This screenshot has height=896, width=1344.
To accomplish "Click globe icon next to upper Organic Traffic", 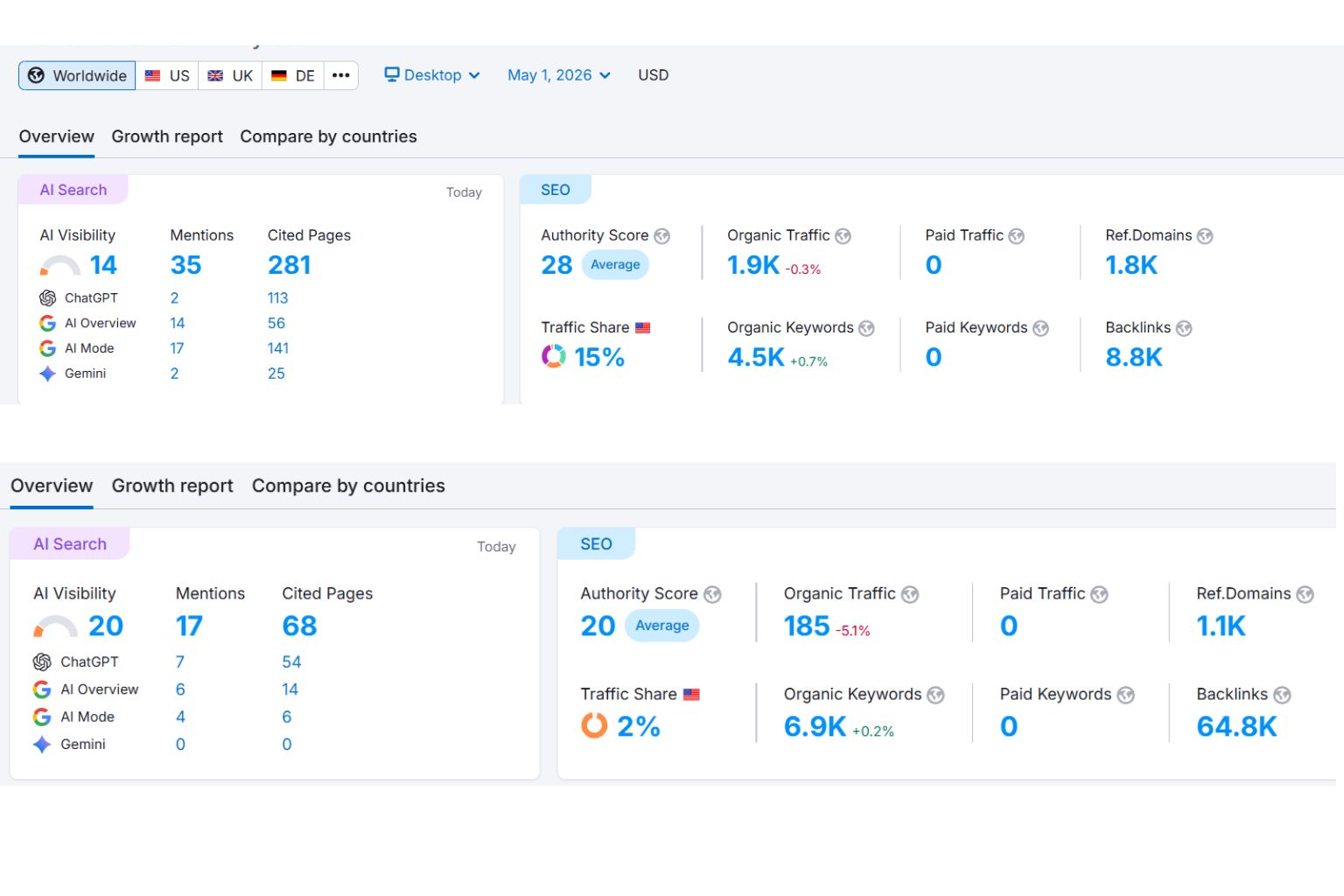I will (x=843, y=236).
